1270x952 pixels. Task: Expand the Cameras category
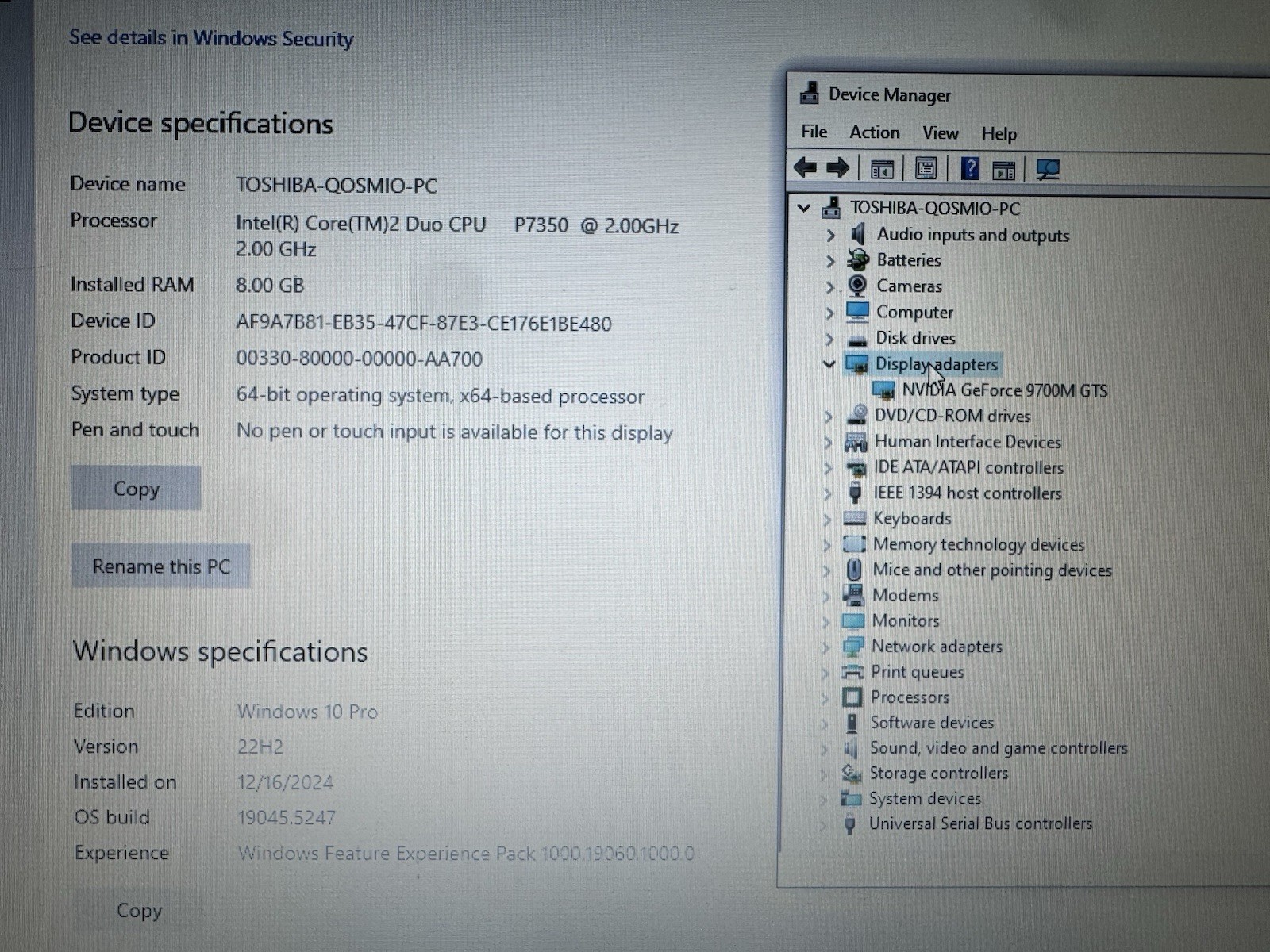pyautogui.click(x=830, y=286)
